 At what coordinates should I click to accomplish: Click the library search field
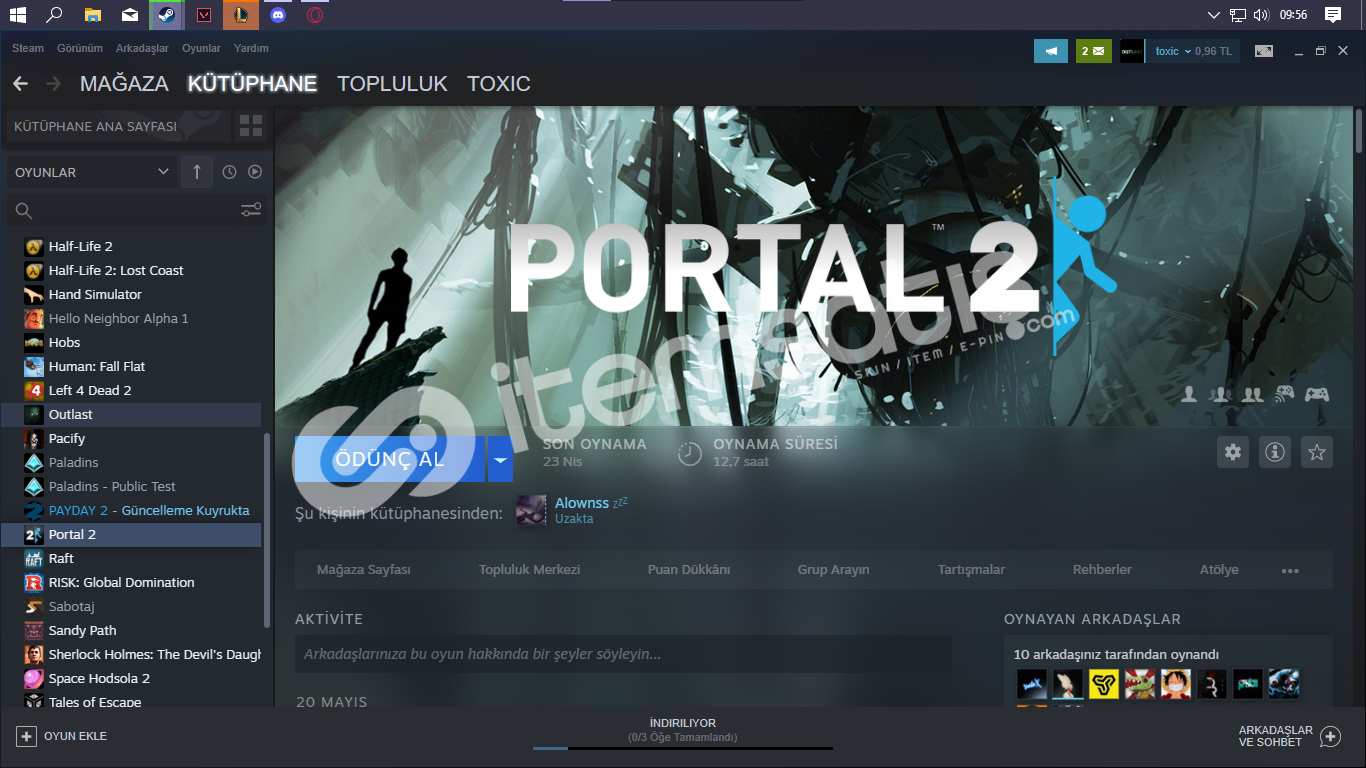pos(120,210)
